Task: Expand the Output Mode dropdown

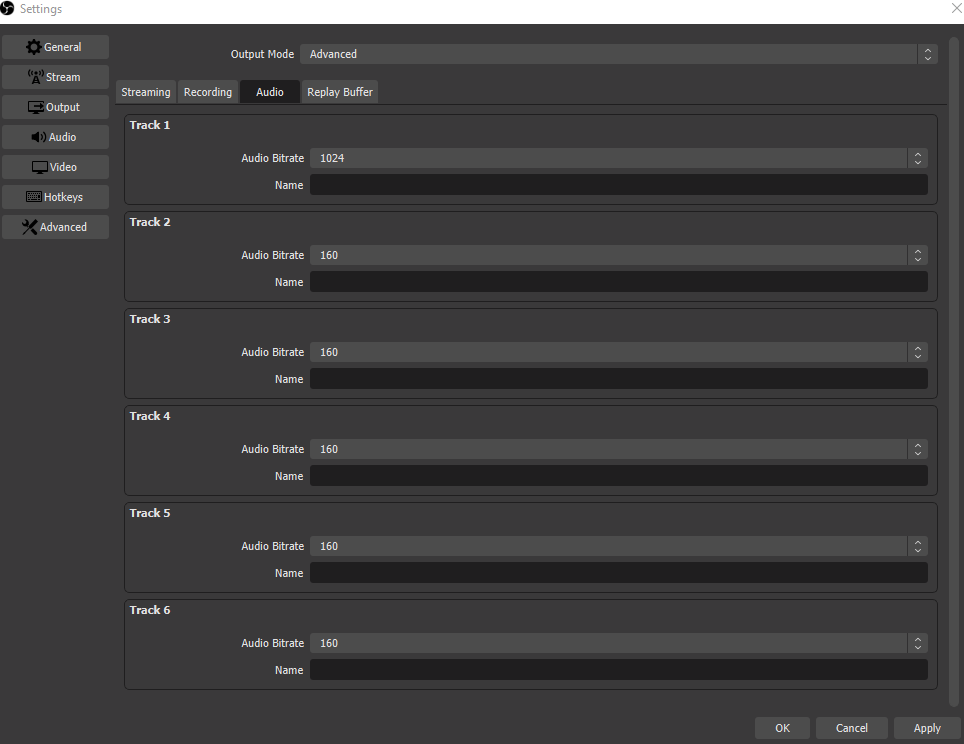Action: pyautogui.click(x=618, y=54)
